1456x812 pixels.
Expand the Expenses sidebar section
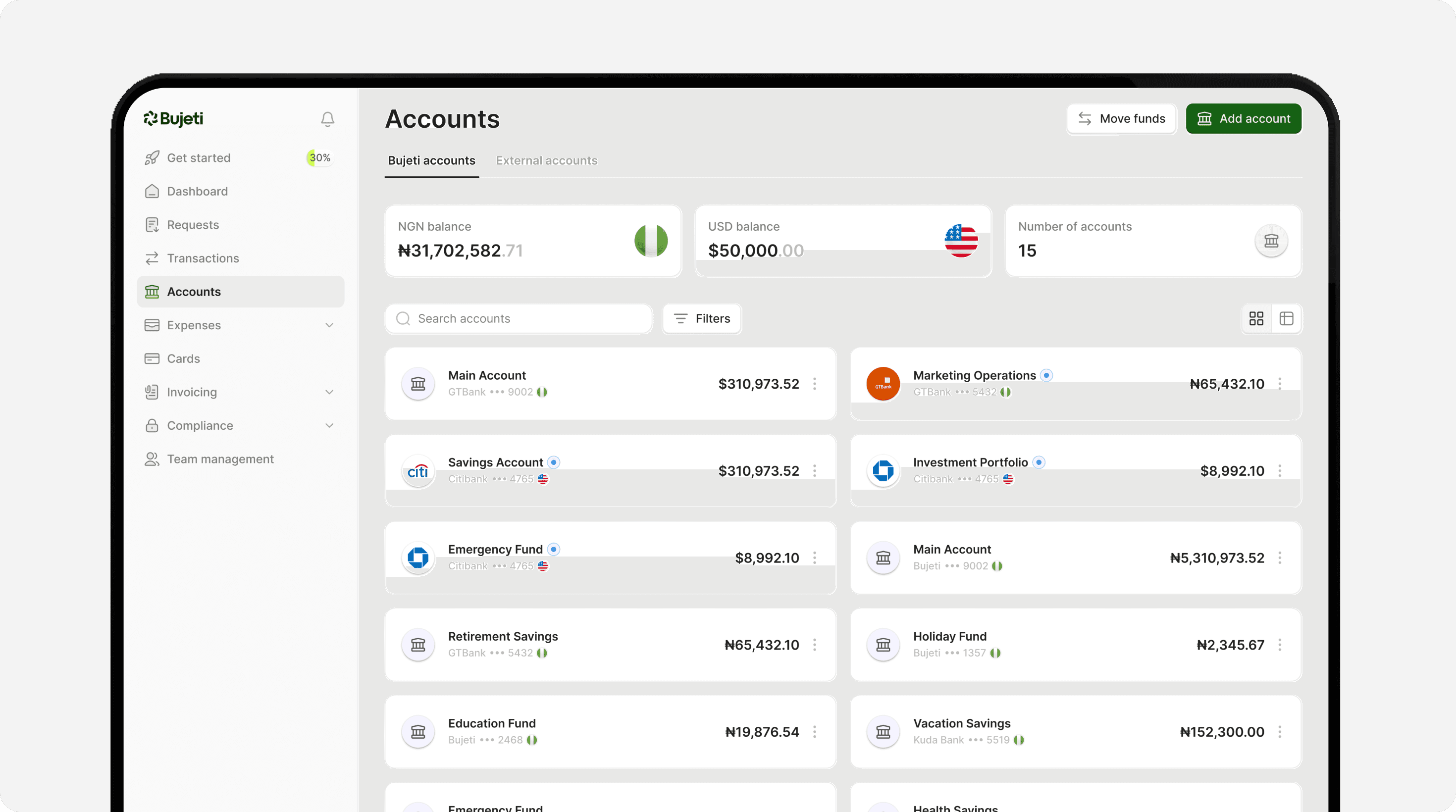tap(329, 325)
